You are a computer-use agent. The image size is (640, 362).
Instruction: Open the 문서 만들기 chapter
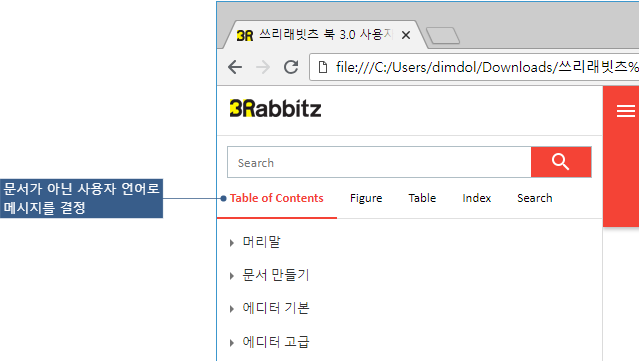[x=276, y=275]
